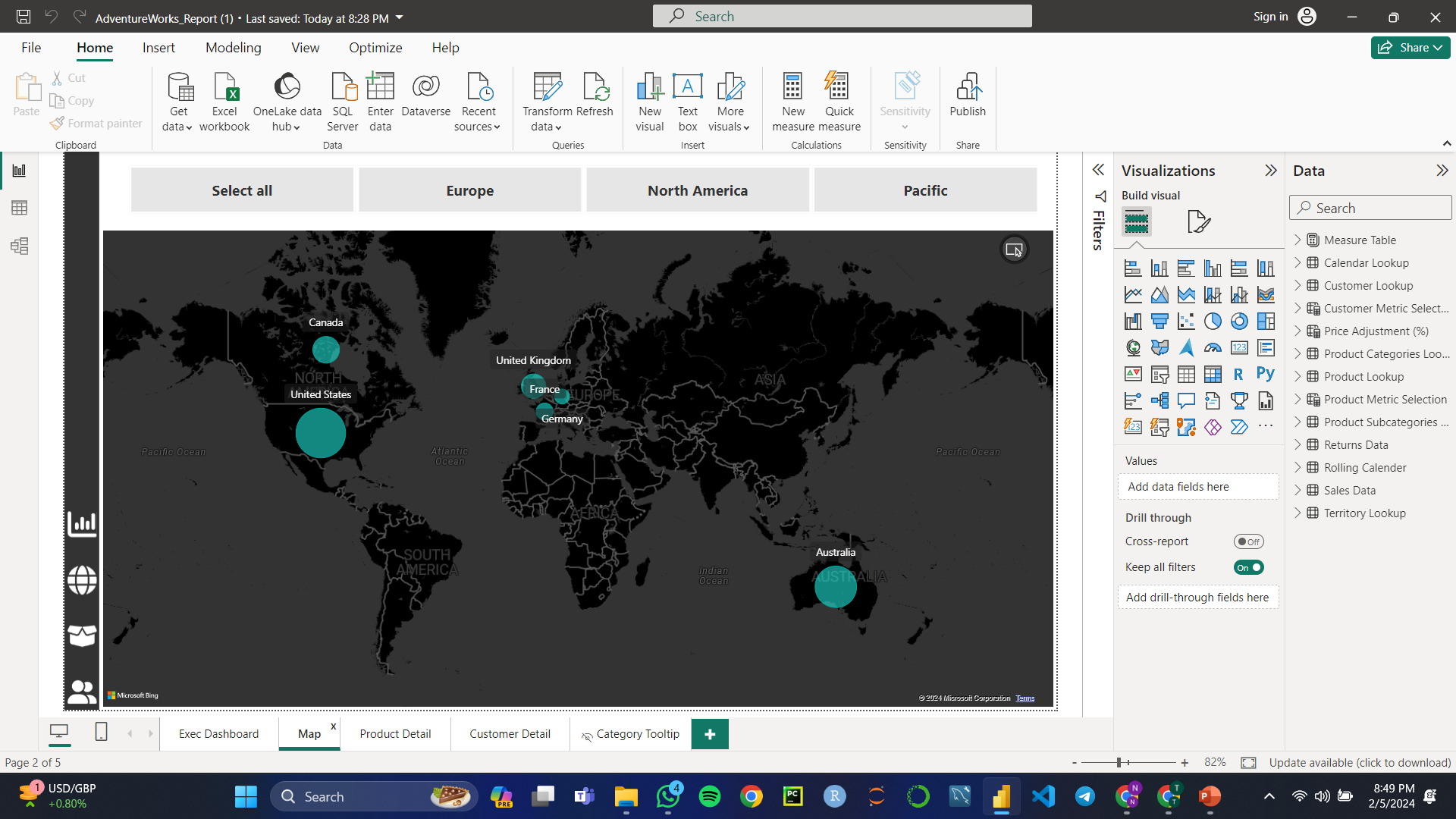Open the Modeling ribbon tab
Screen dimensions: 1456x819
pyautogui.click(x=234, y=48)
